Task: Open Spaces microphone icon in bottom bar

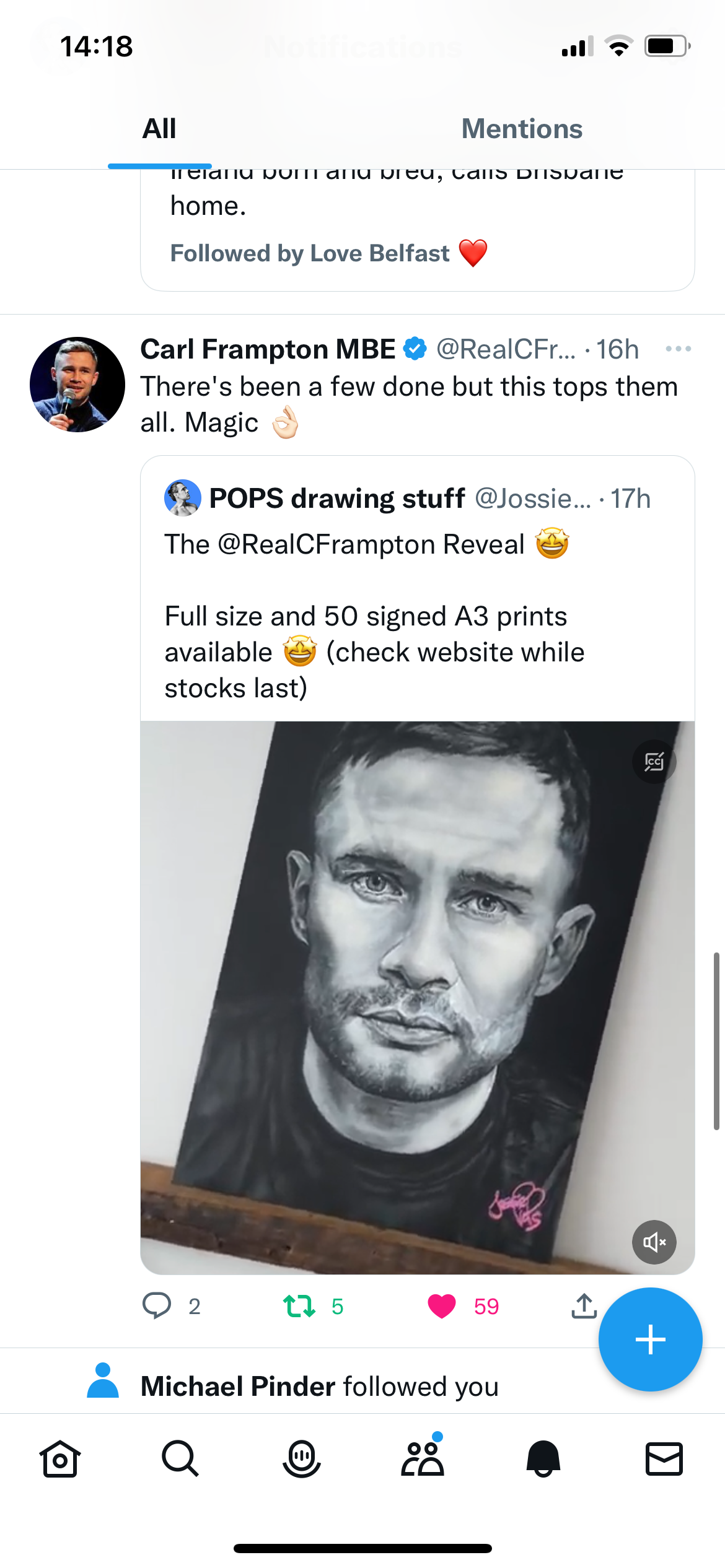Action: [302, 1460]
